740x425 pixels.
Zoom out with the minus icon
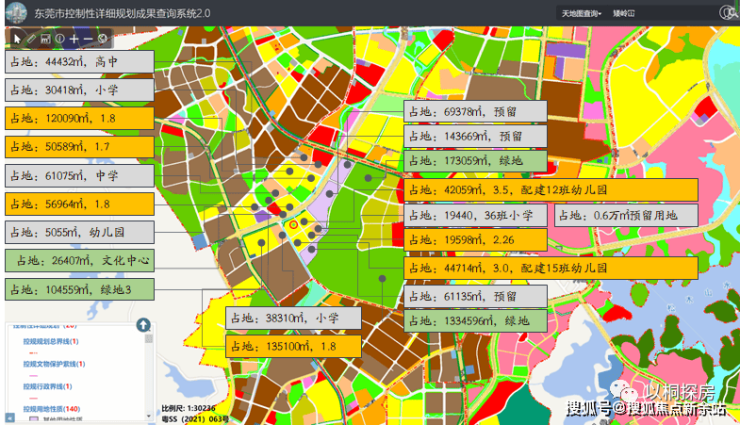tap(88, 37)
